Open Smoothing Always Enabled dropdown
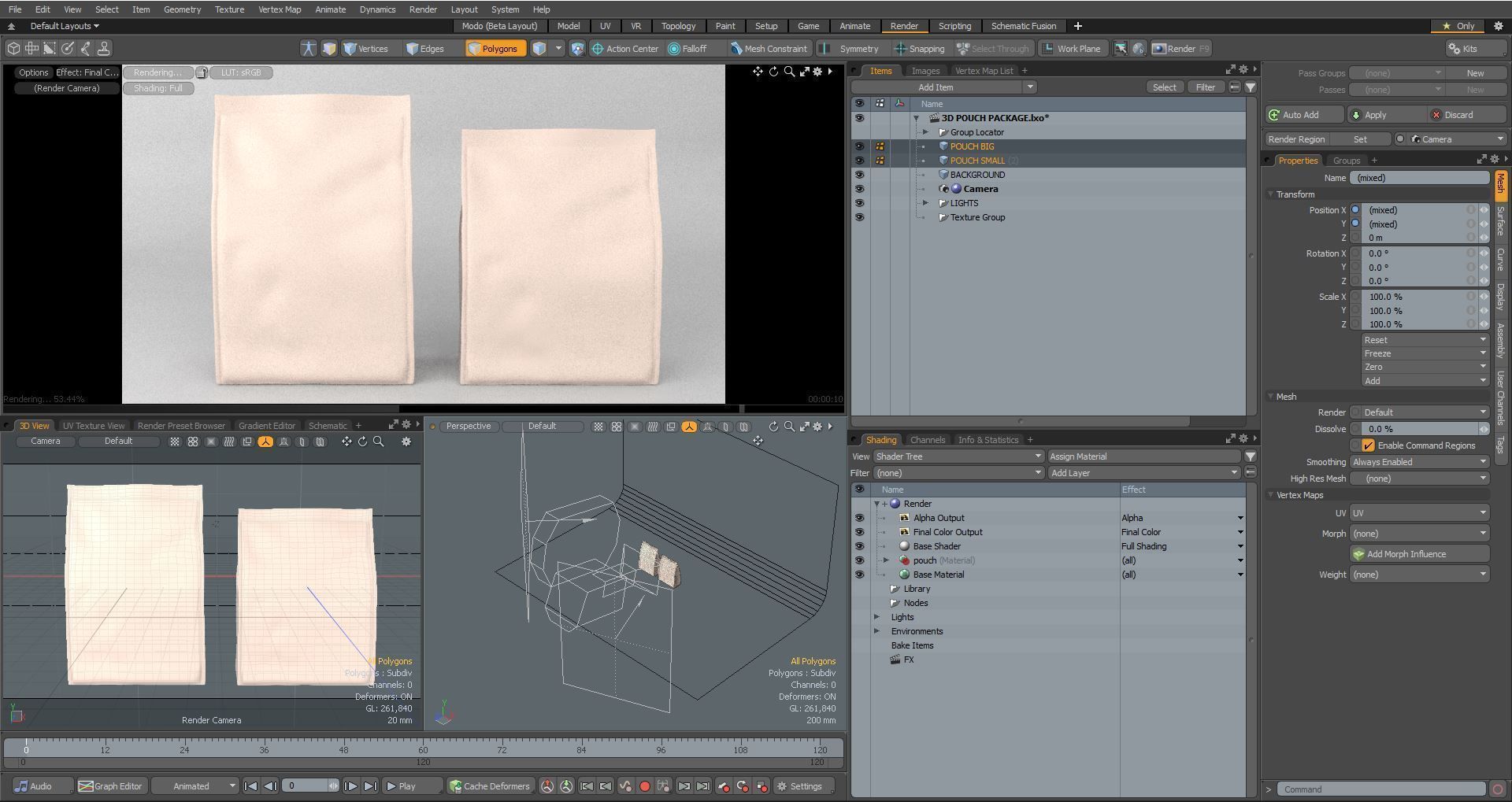Viewport: 1512px width, 802px height. click(1420, 462)
